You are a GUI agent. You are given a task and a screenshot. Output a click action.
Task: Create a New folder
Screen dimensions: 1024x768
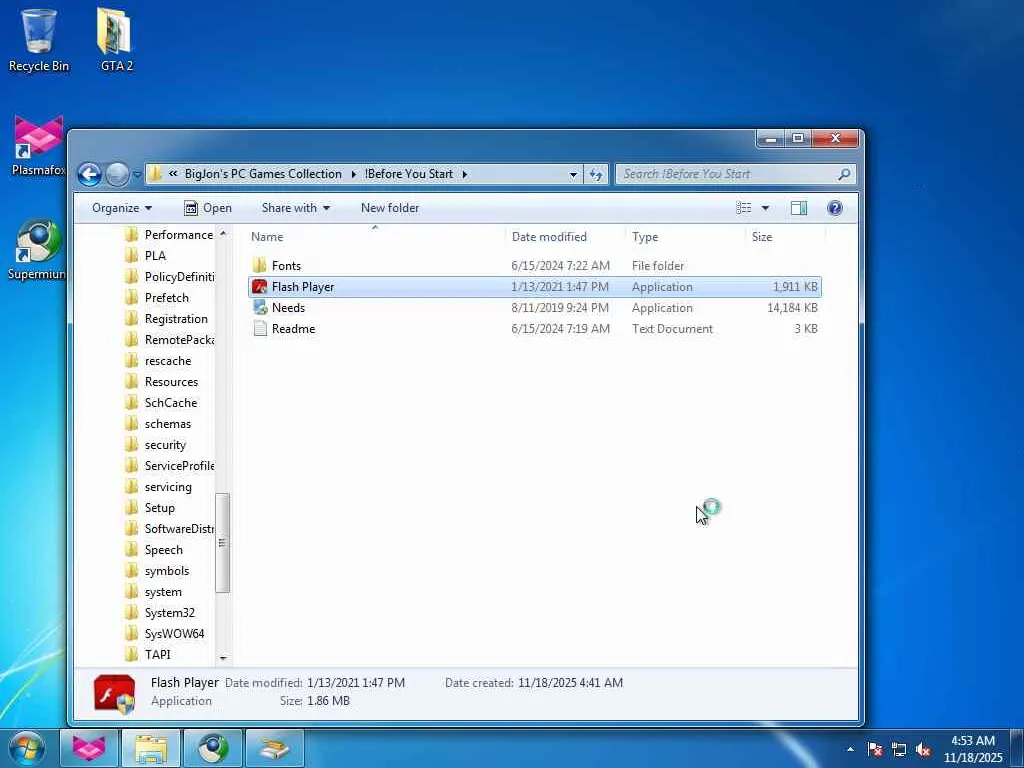(x=390, y=208)
